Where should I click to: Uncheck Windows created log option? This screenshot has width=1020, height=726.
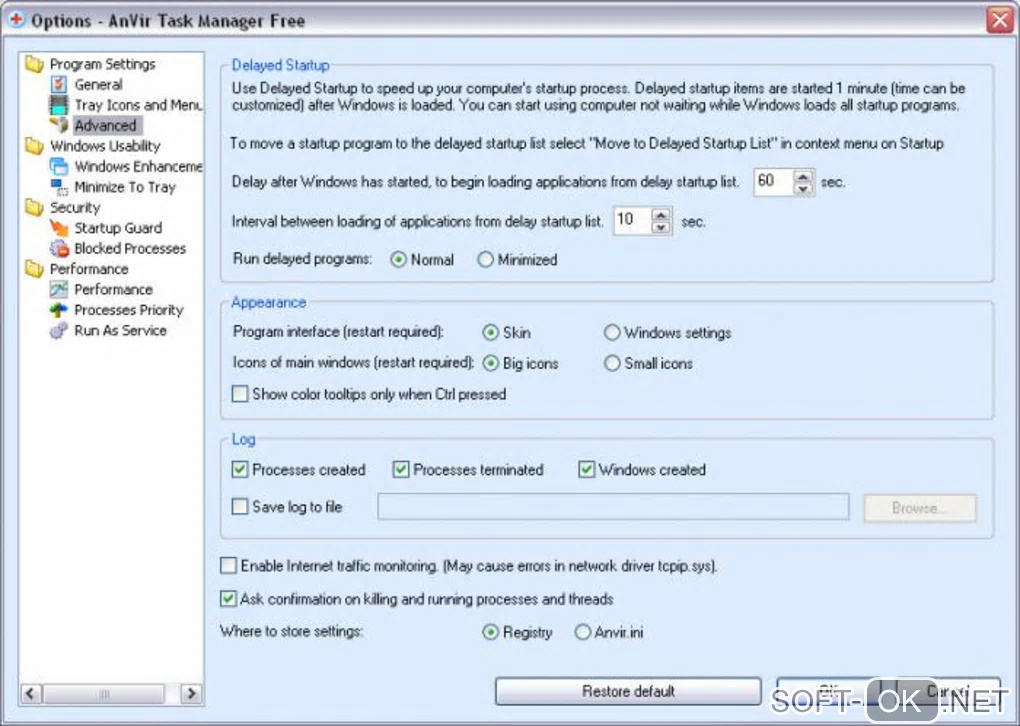(587, 469)
